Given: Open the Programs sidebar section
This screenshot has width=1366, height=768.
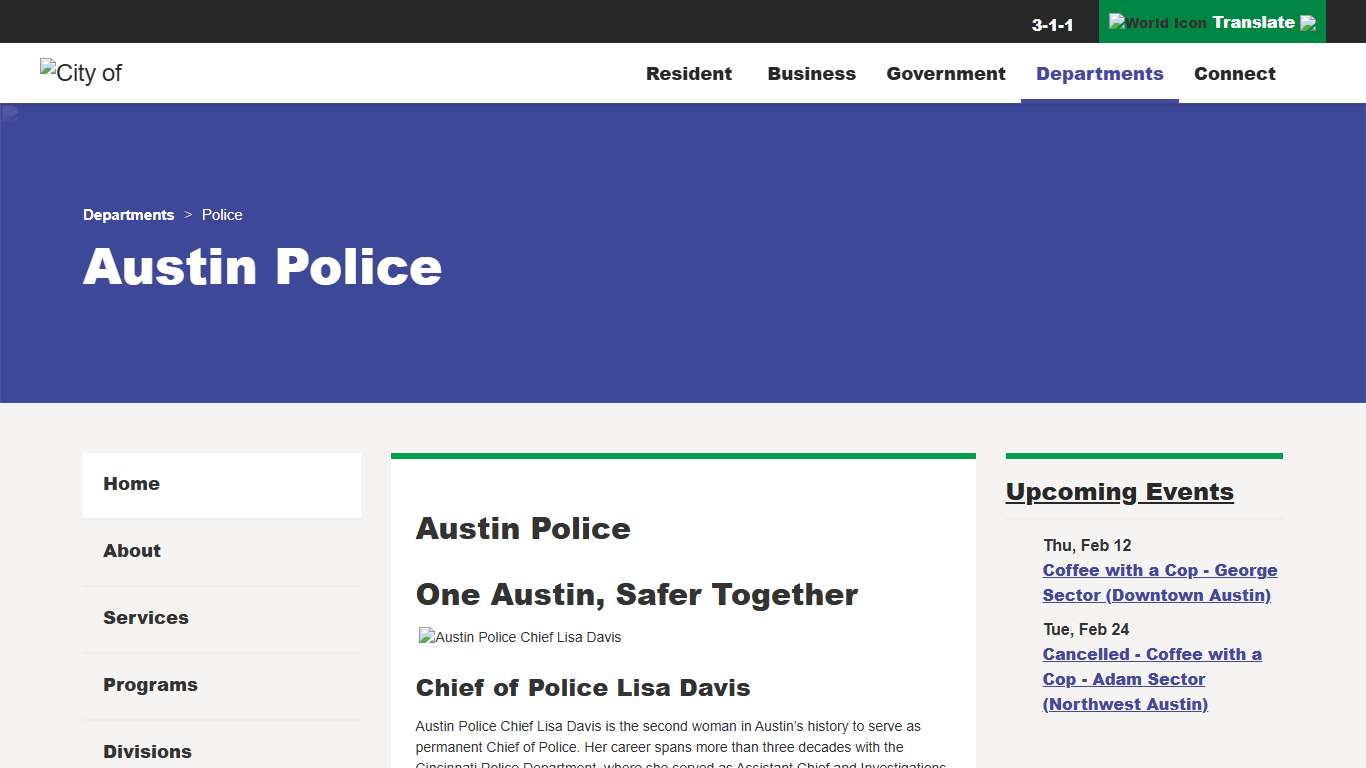Looking at the screenshot, I should (x=150, y=685).
